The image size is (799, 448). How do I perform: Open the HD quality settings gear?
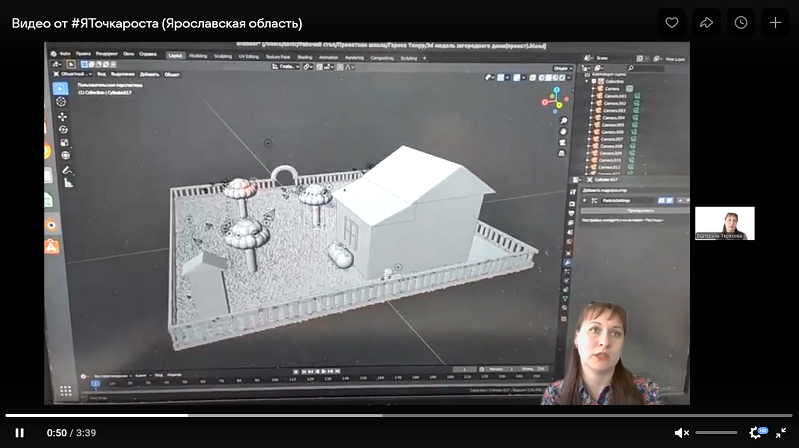pos(758,433)
